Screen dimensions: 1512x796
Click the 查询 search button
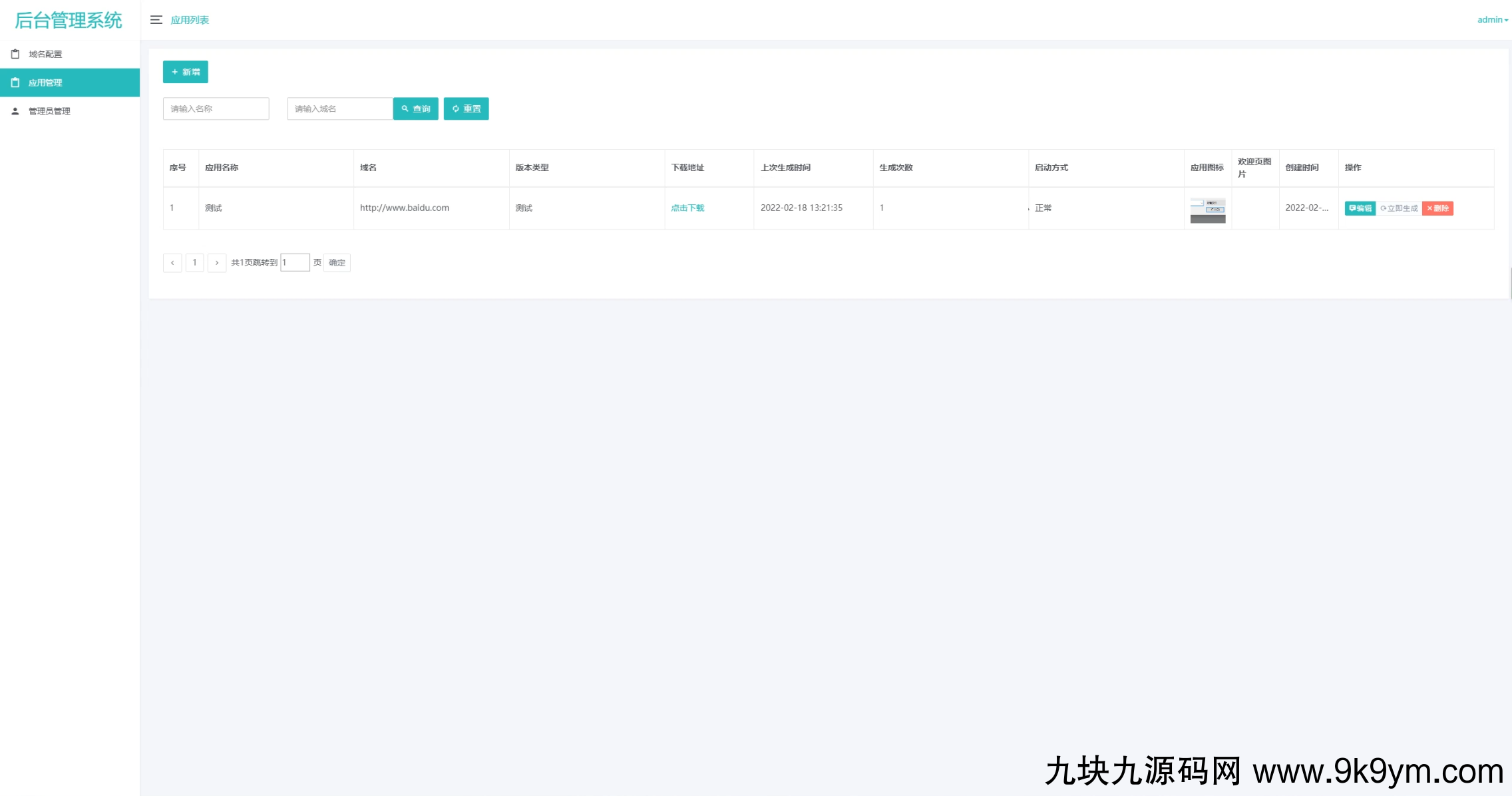(415, 108)
